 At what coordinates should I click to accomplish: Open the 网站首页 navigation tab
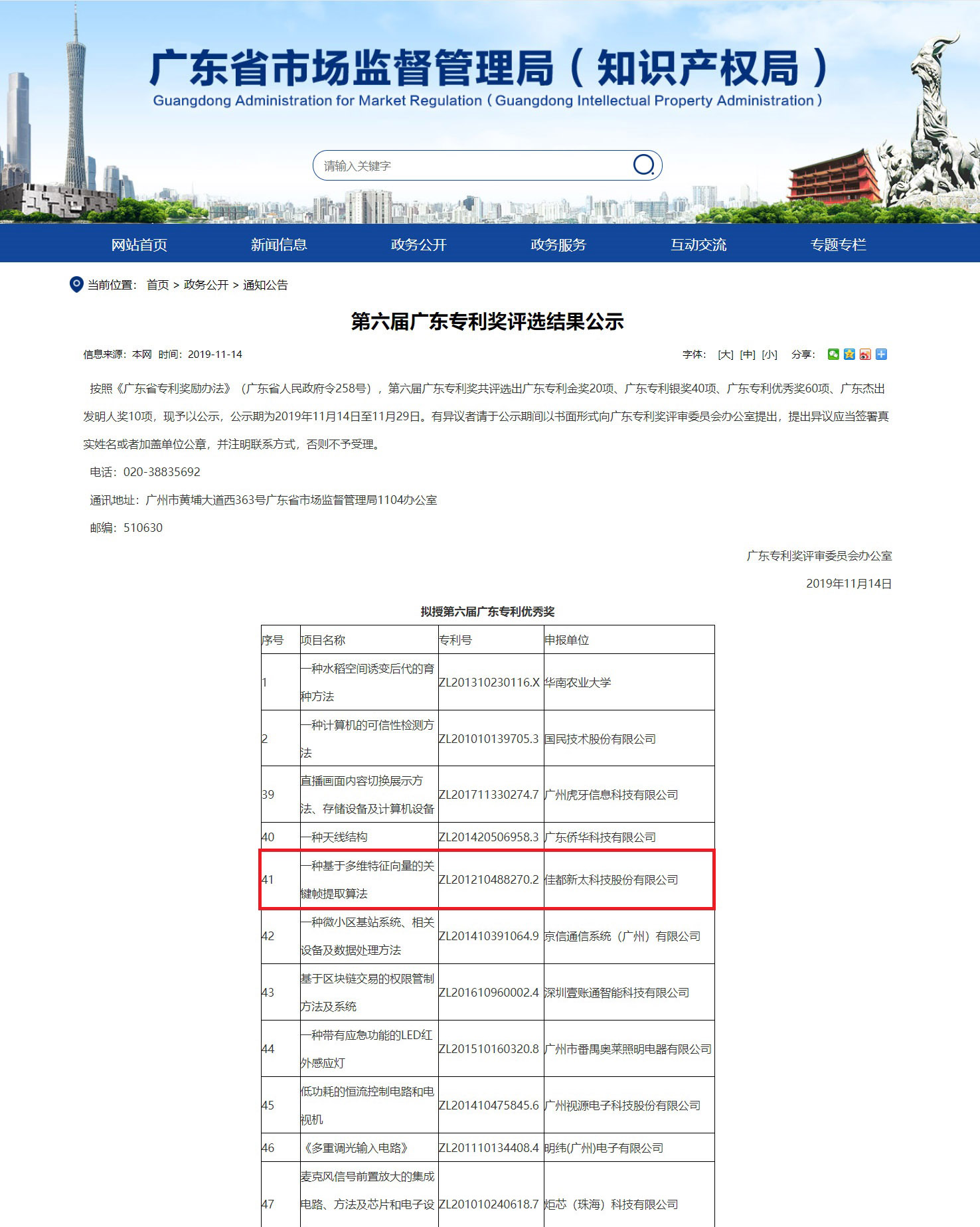[x=139, y=244]
